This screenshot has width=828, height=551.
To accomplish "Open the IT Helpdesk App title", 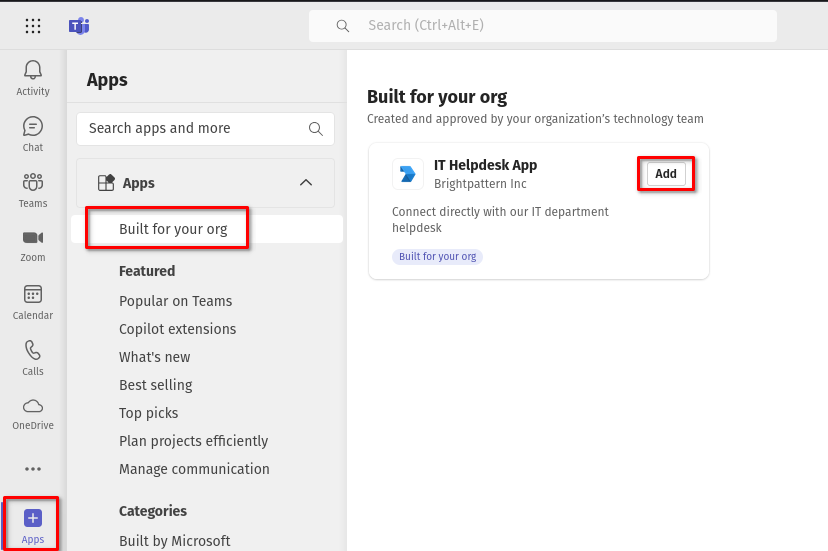I will (x=485, y=165).
